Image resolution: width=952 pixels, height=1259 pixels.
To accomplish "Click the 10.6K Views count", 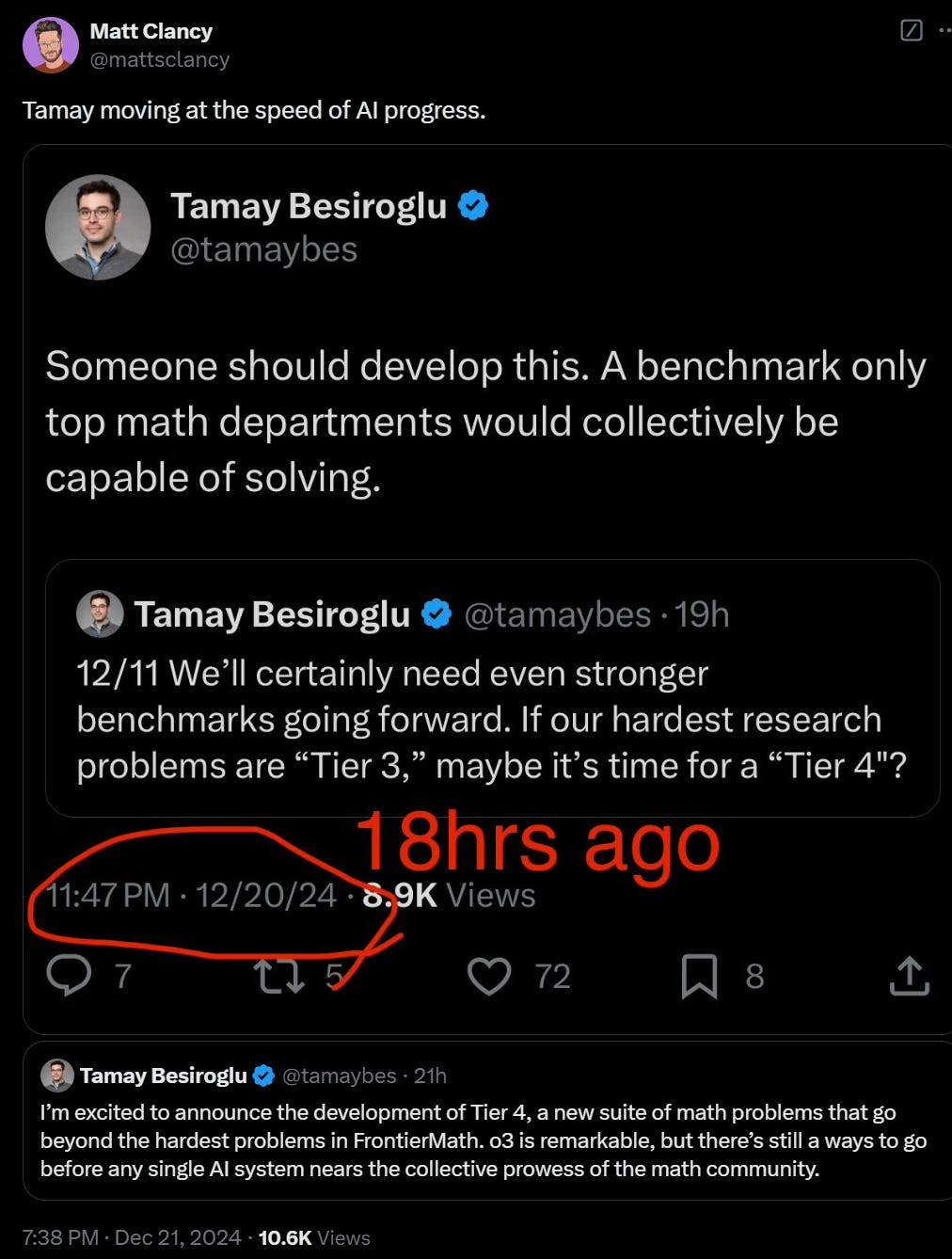I will [x=314, y=1237].
